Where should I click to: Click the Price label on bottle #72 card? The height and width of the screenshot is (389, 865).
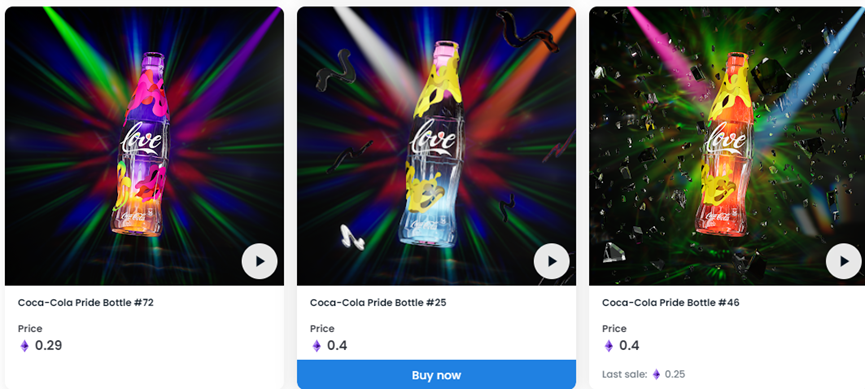tap(30, 328)
